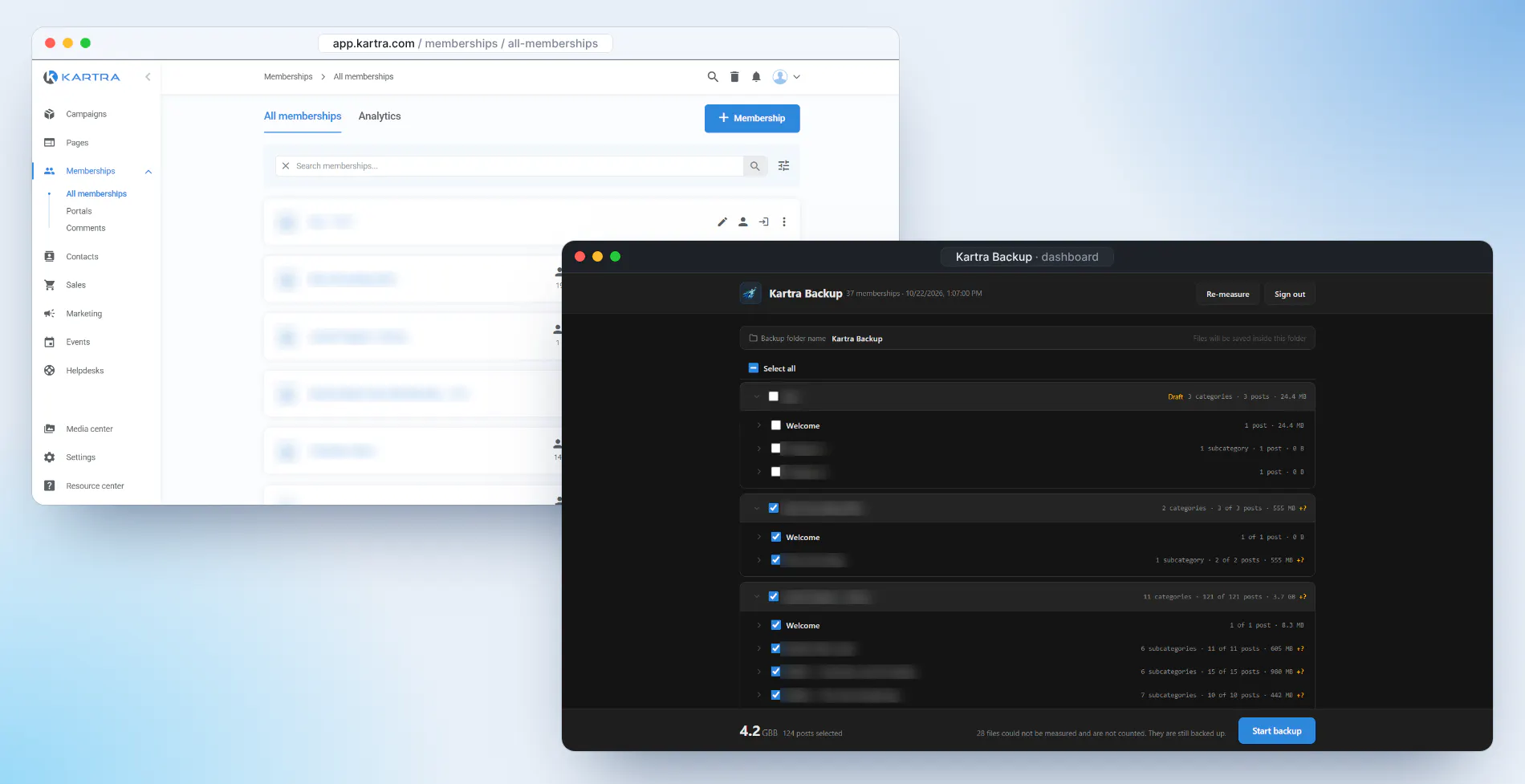Open Sales in Kartra sidebar
Screen dimensions: 1525x784
[75, 285]
